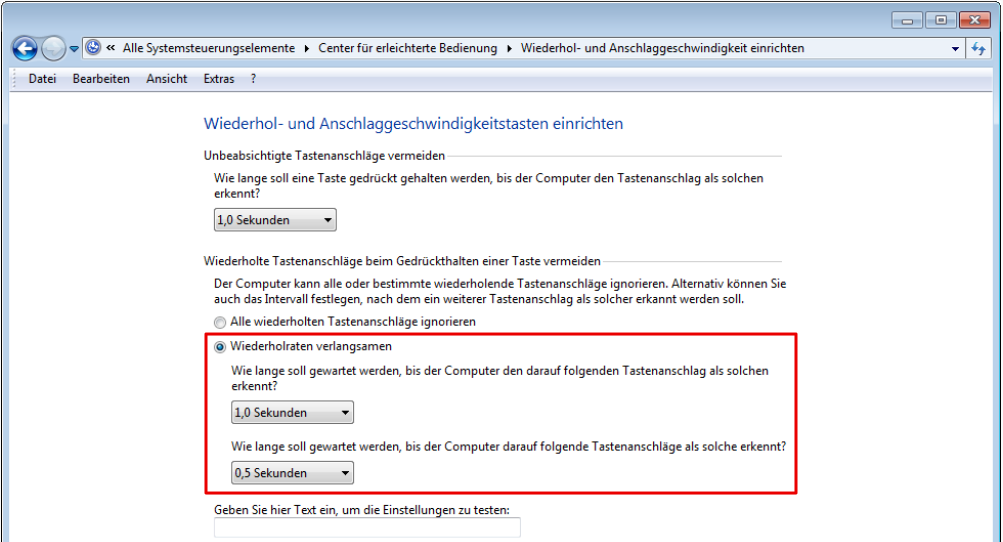Open address bar history dropdown arrow

955,49
